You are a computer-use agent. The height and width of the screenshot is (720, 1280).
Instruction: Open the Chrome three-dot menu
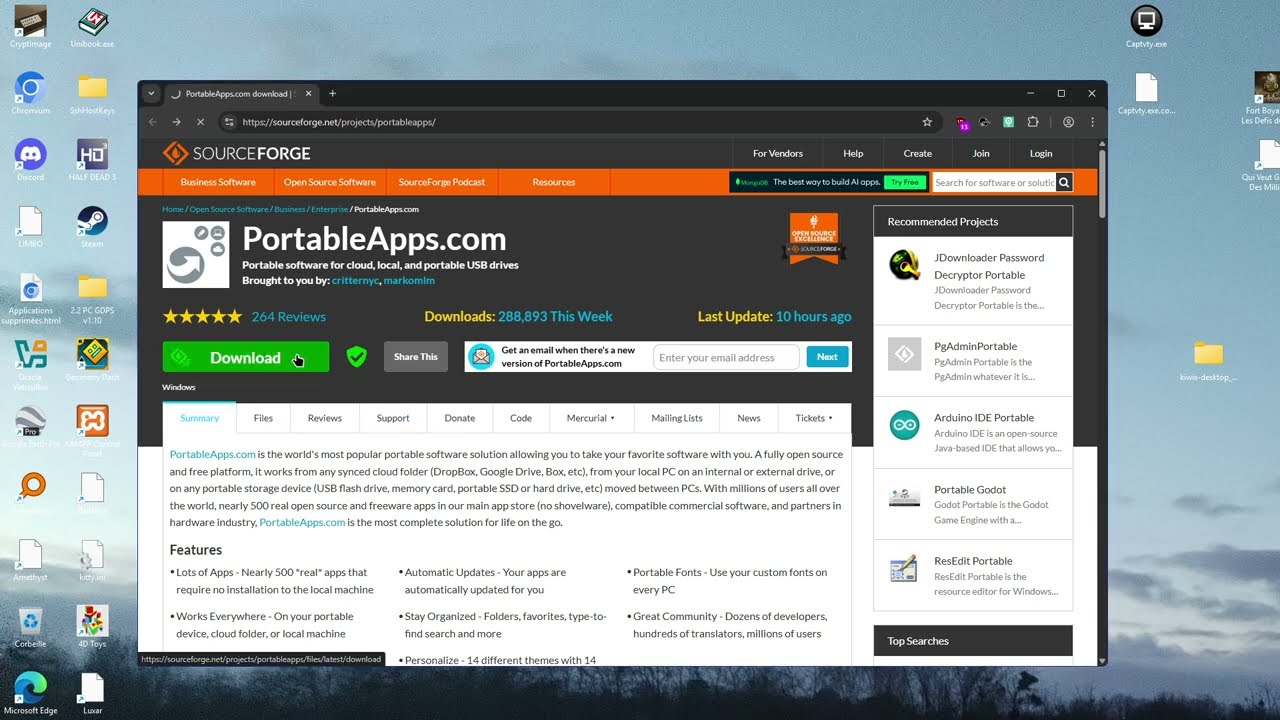click(1092, 122)
